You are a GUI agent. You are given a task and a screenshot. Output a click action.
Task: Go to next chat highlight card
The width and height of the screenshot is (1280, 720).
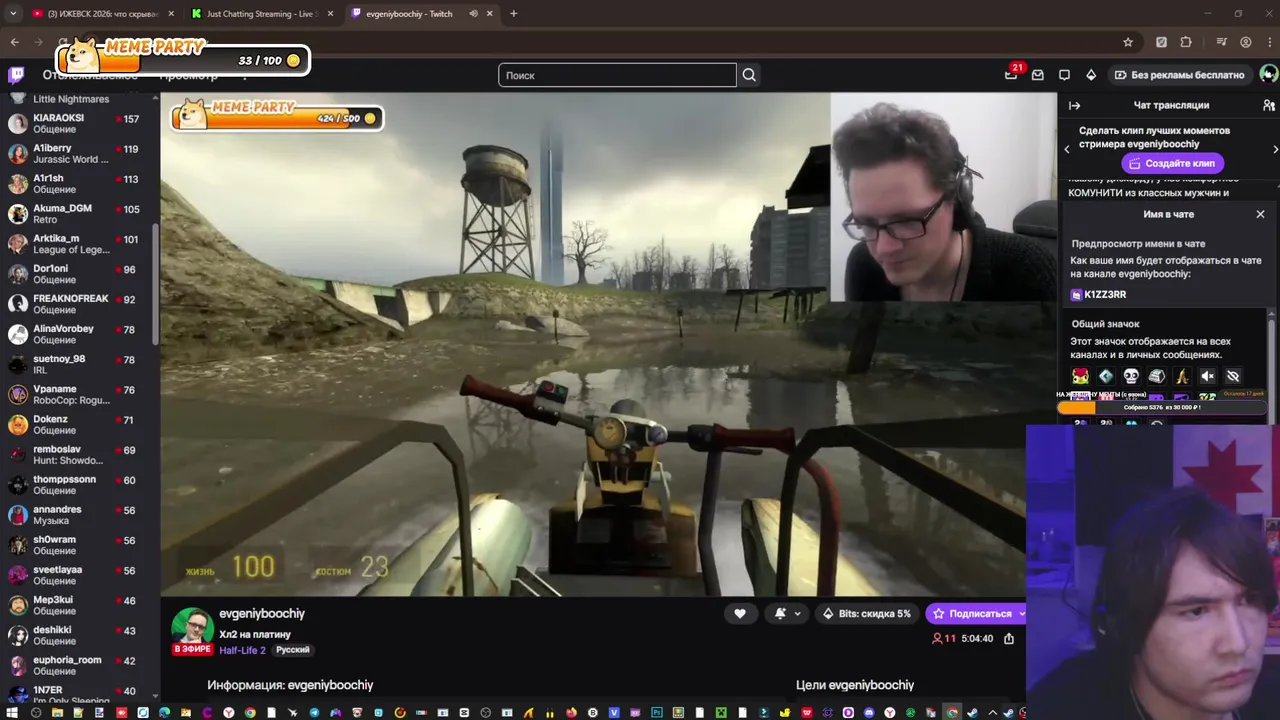[x=1275, y=149]
